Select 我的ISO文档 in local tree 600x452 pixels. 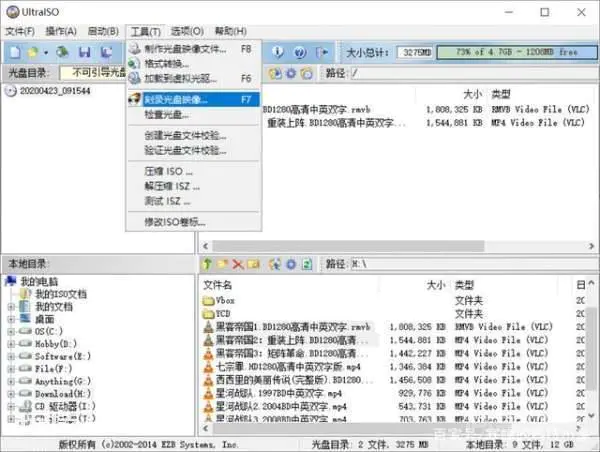(x=61, y=294)
